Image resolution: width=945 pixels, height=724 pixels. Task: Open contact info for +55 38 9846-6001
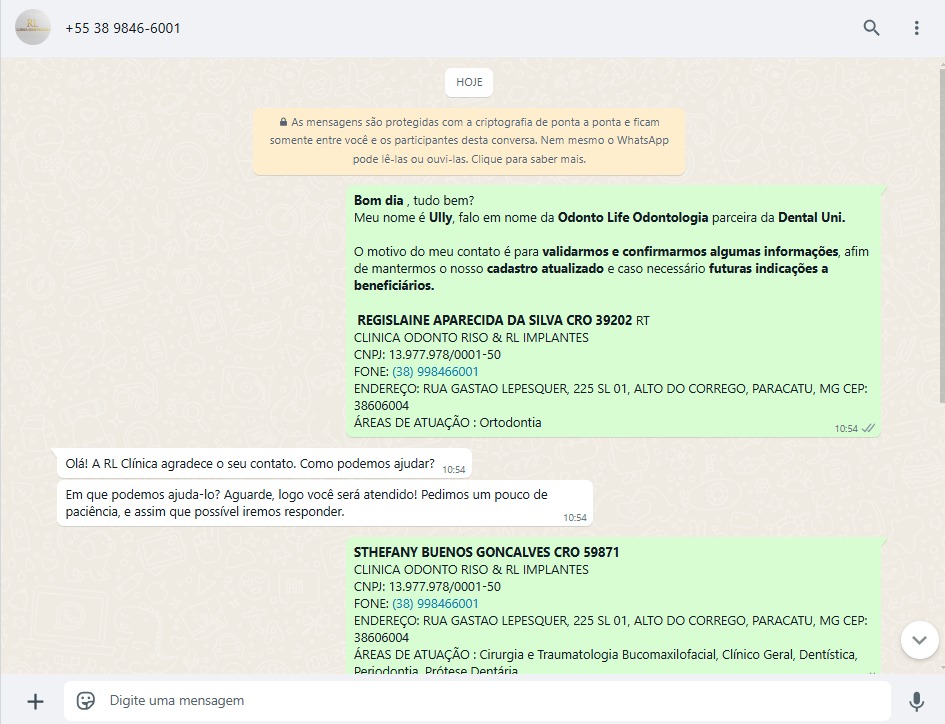[x=123, y=28]
